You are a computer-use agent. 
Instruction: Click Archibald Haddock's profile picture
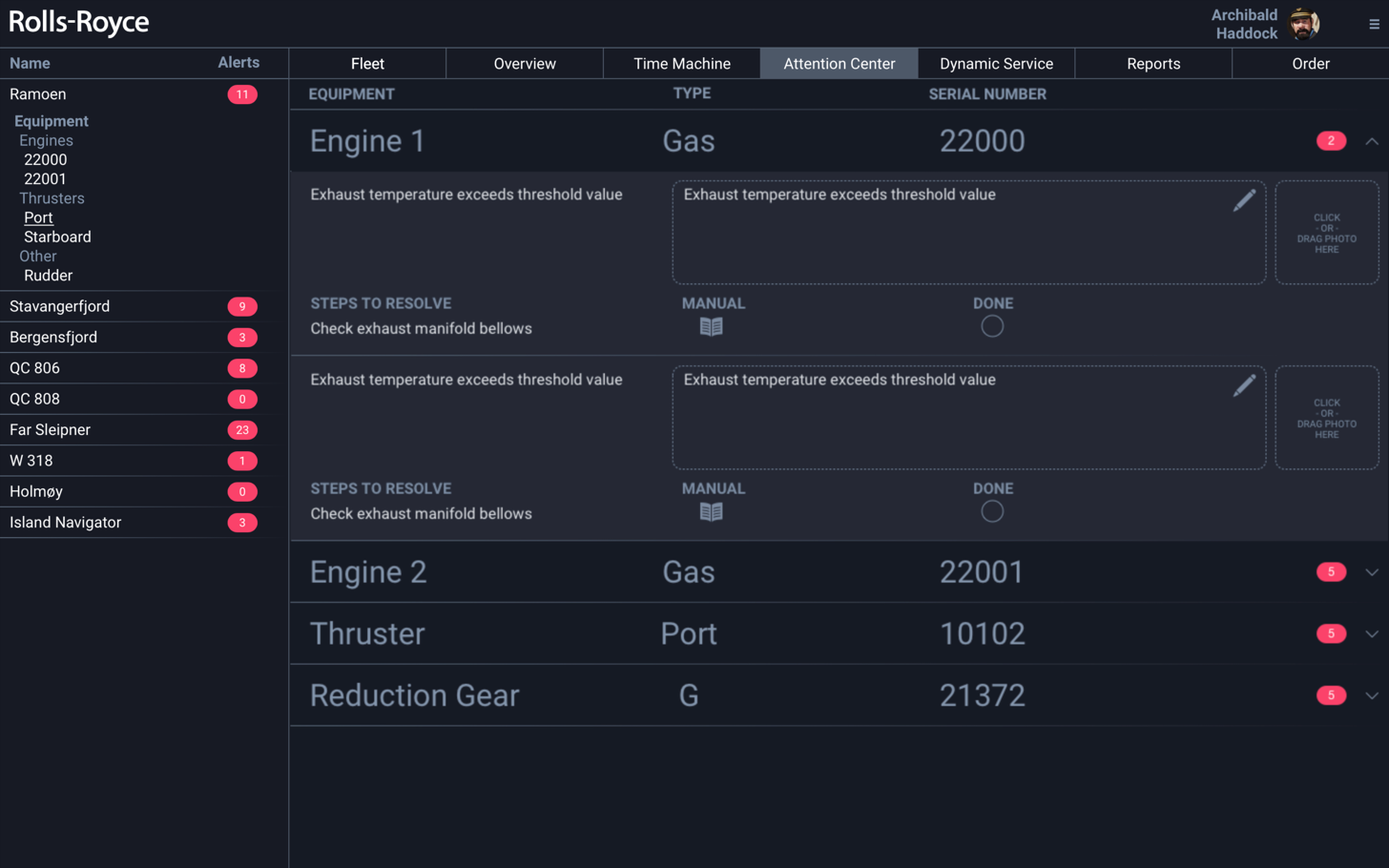pyautogui.click(x=1305, y=24)
